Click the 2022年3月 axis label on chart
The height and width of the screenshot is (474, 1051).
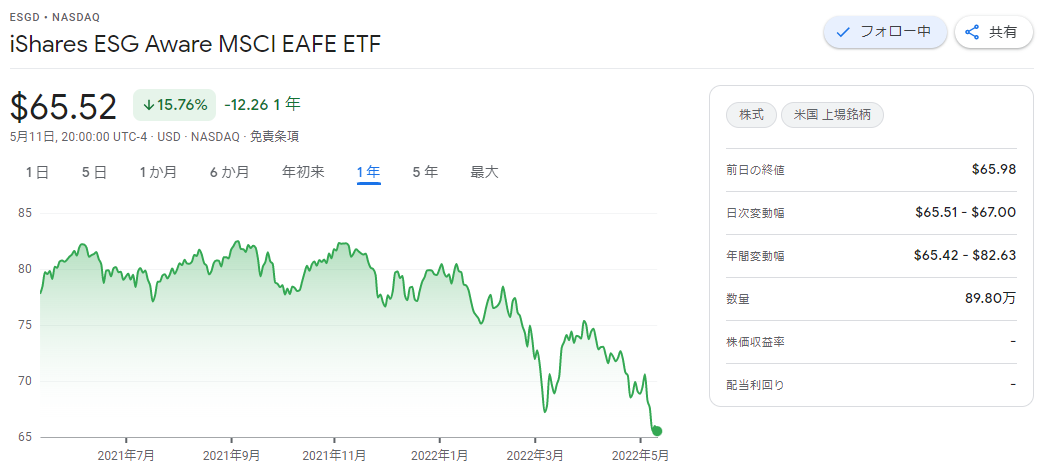click(535, 456)
